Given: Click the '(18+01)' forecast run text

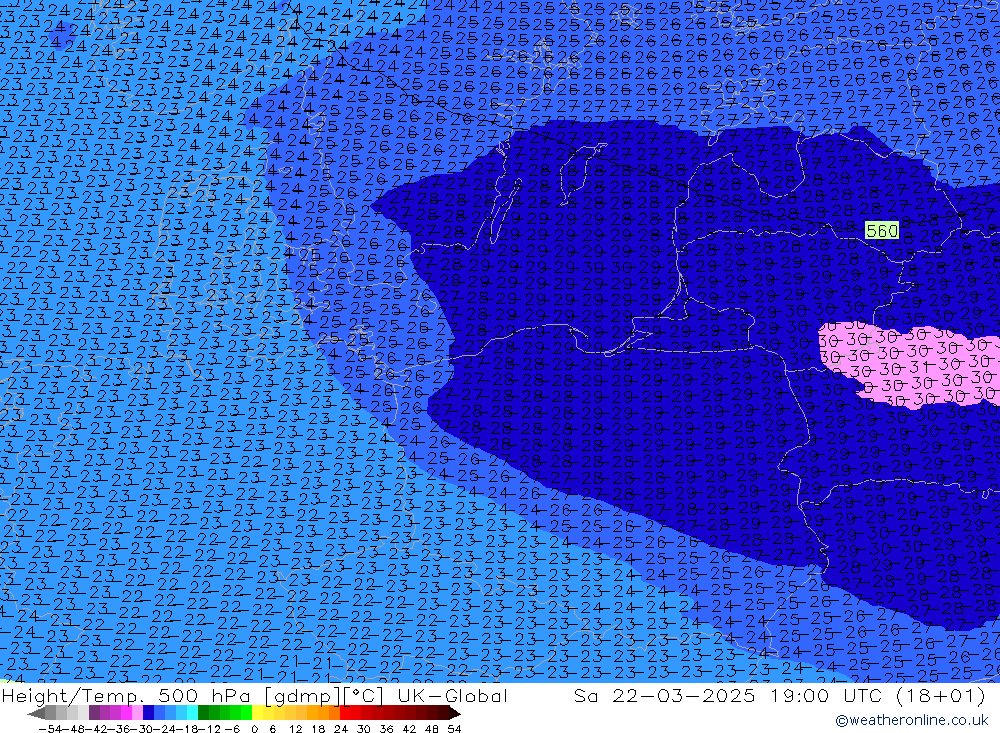Looking at the screenshot, I should click(x=941, y=696).
